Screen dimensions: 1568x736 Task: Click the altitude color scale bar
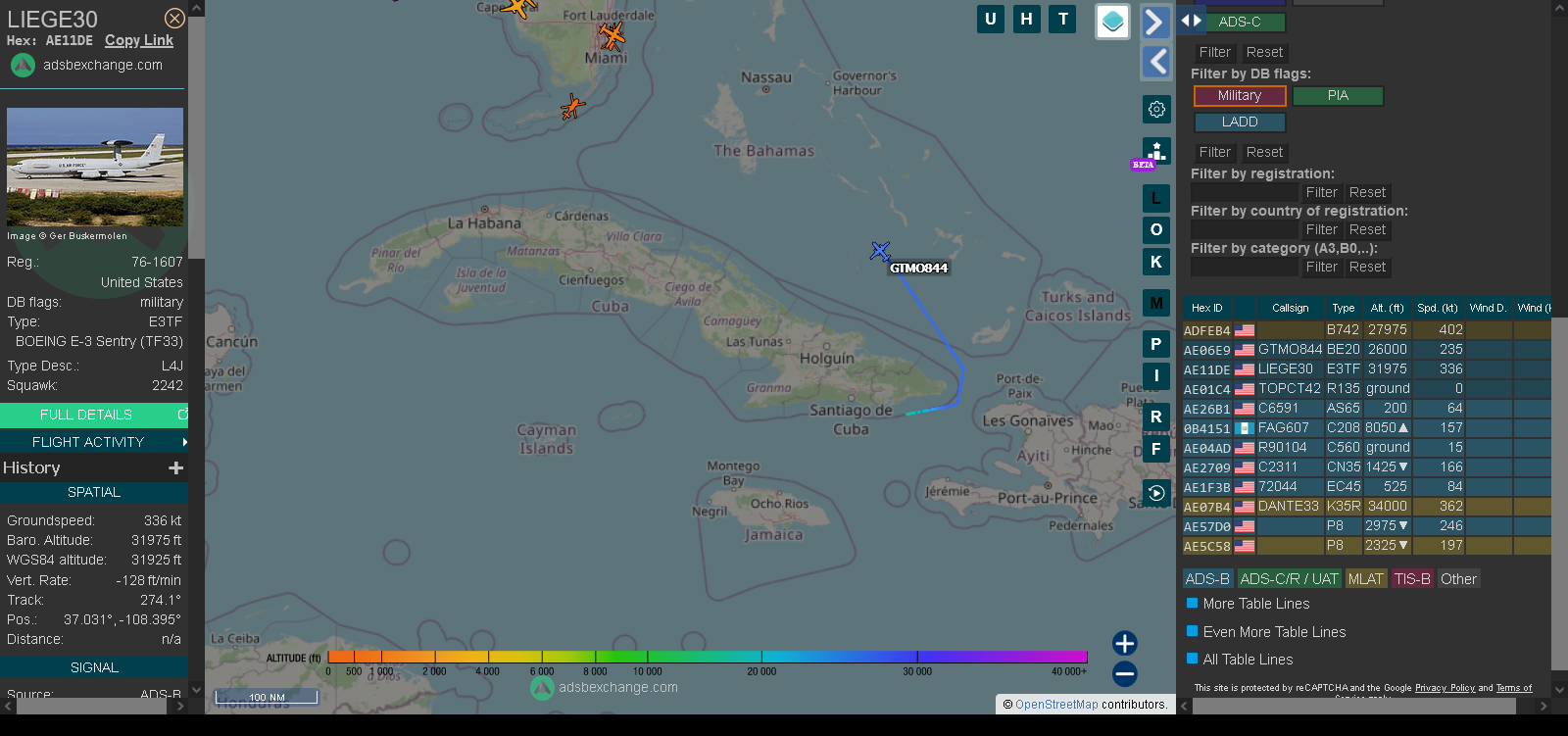pos(708,657)
